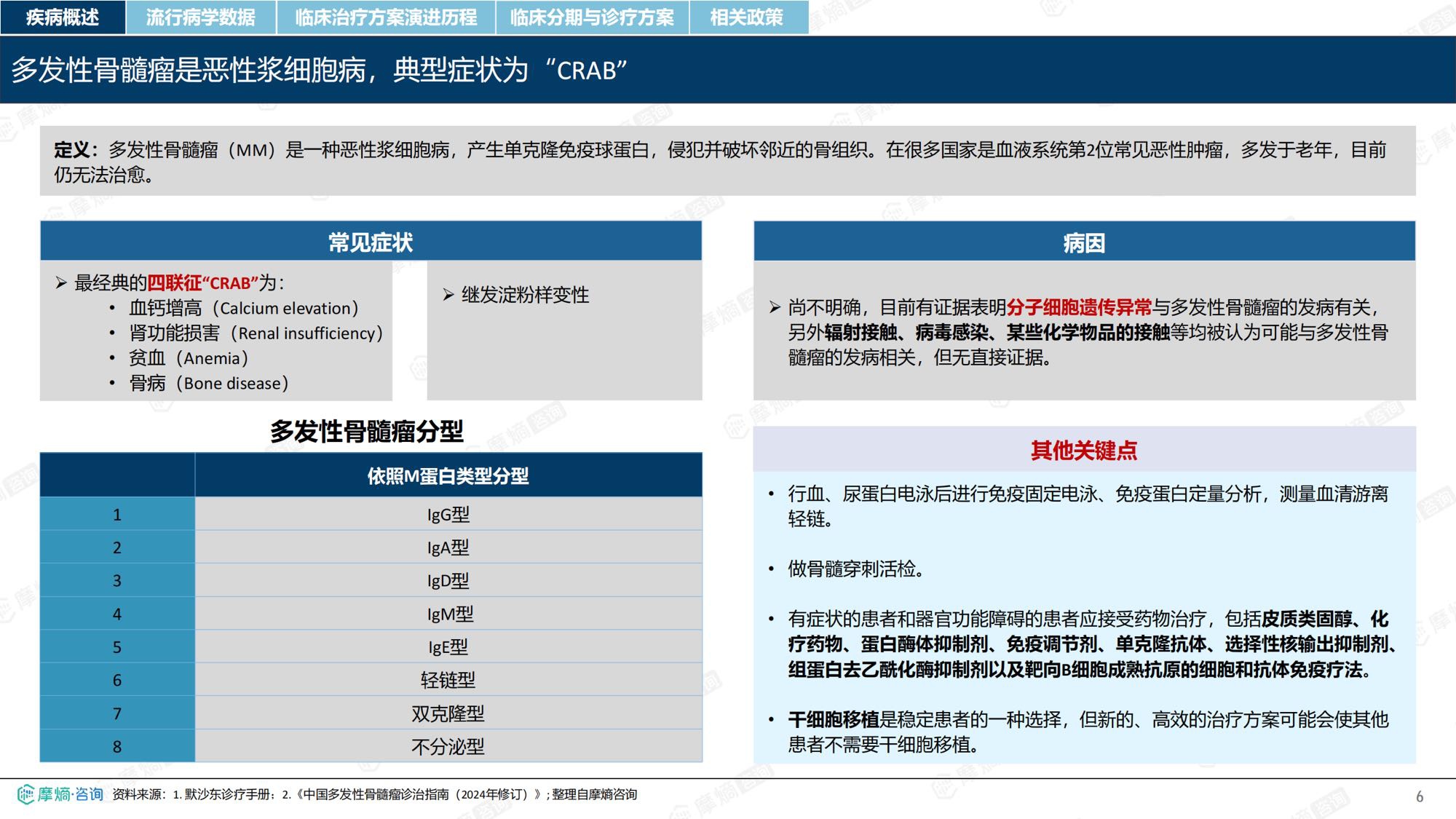Screen dimensions: 1456x819
Task: Select the IgM型 table cell
Action: tap(448, 614)
